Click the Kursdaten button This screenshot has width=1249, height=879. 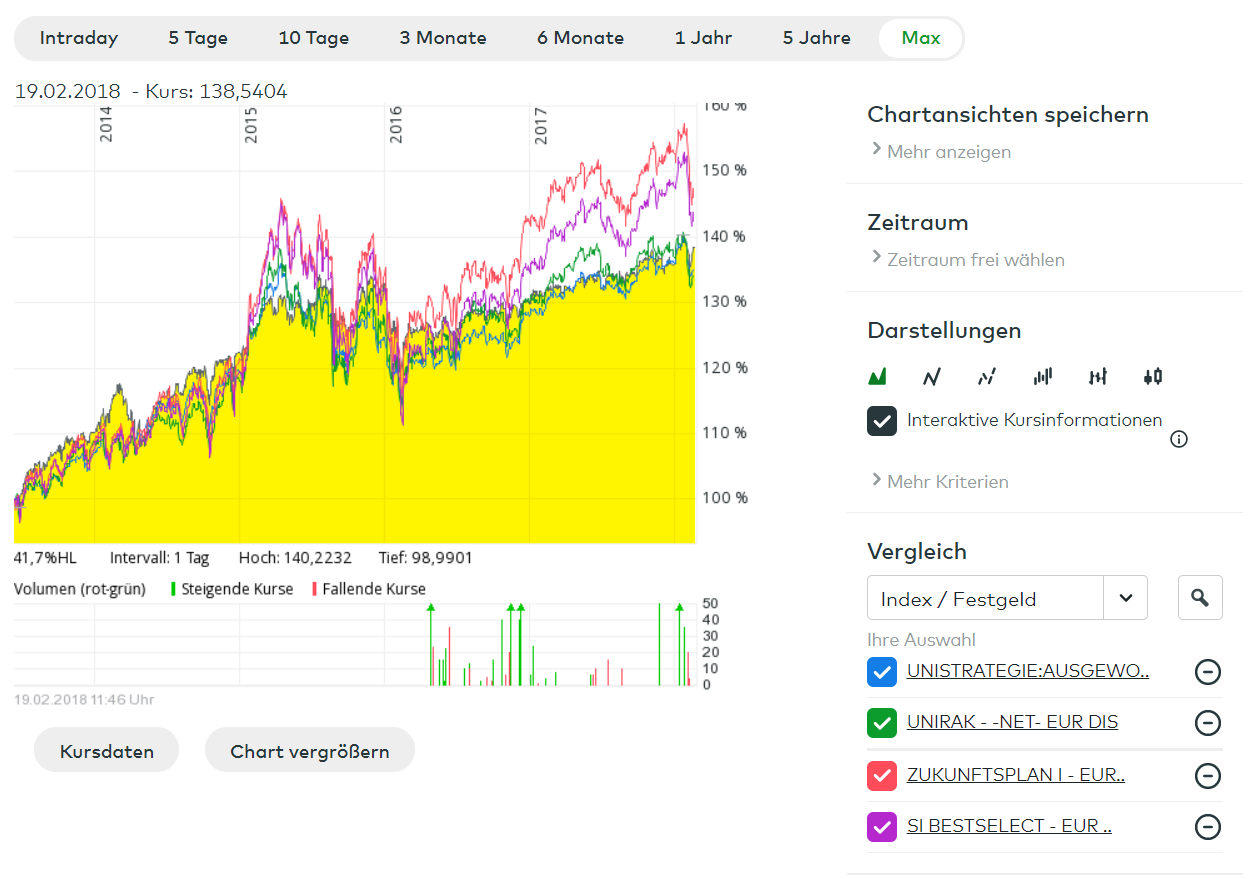click(x=107, y=751)
